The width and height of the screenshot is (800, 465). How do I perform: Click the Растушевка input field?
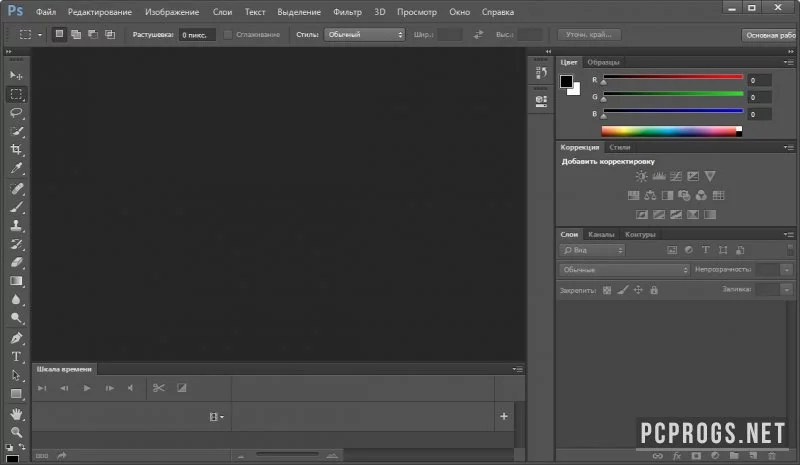197,35
